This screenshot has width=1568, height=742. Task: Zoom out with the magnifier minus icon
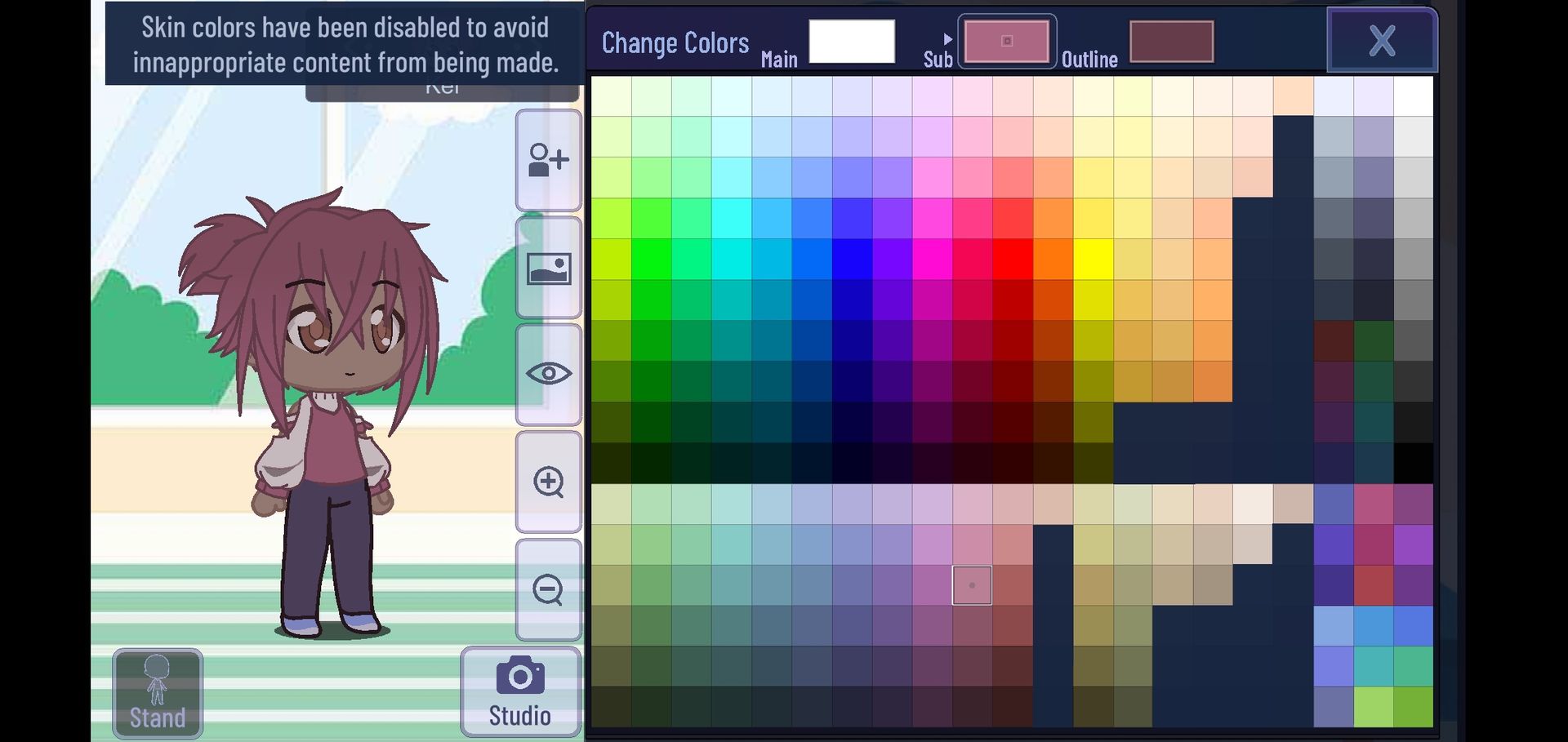tap(548, 589)
